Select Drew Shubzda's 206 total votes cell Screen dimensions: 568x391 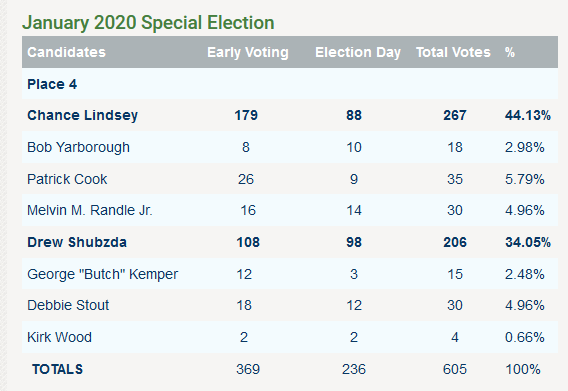click(455, 242)
